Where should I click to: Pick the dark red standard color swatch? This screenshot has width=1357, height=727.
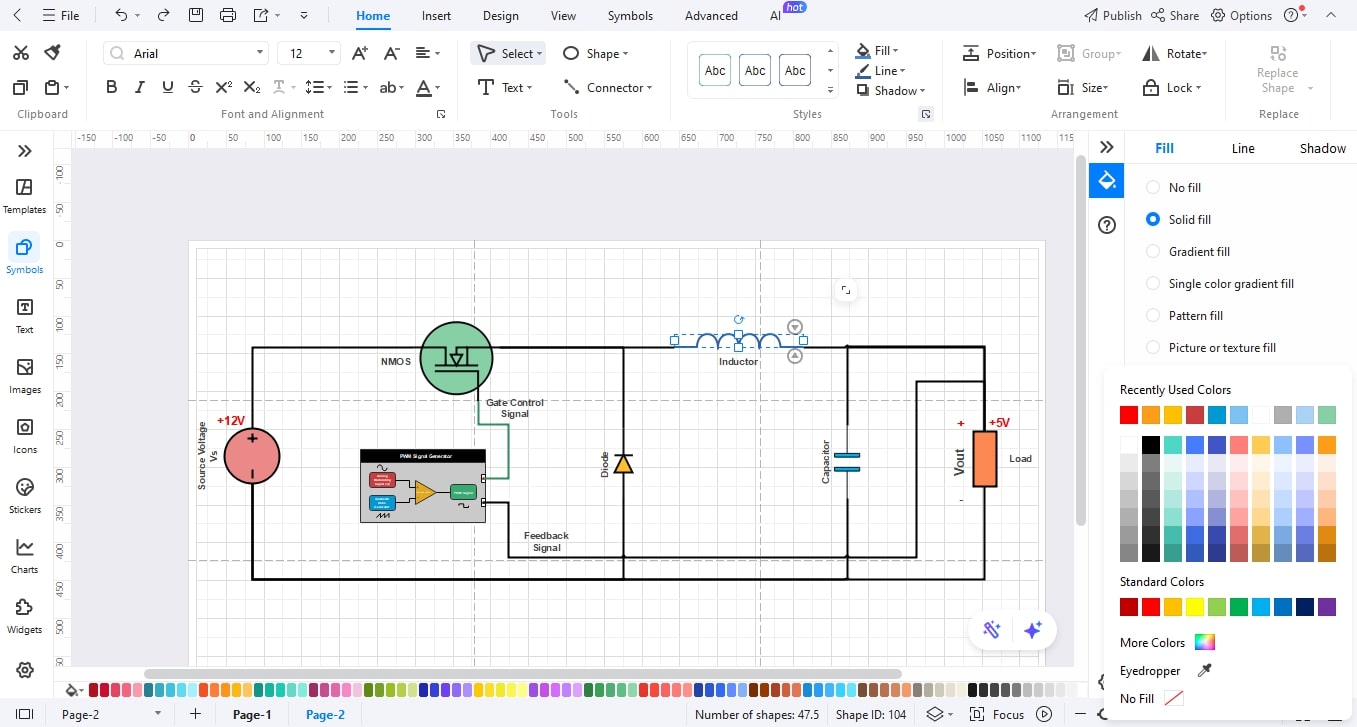point(1127,607)
